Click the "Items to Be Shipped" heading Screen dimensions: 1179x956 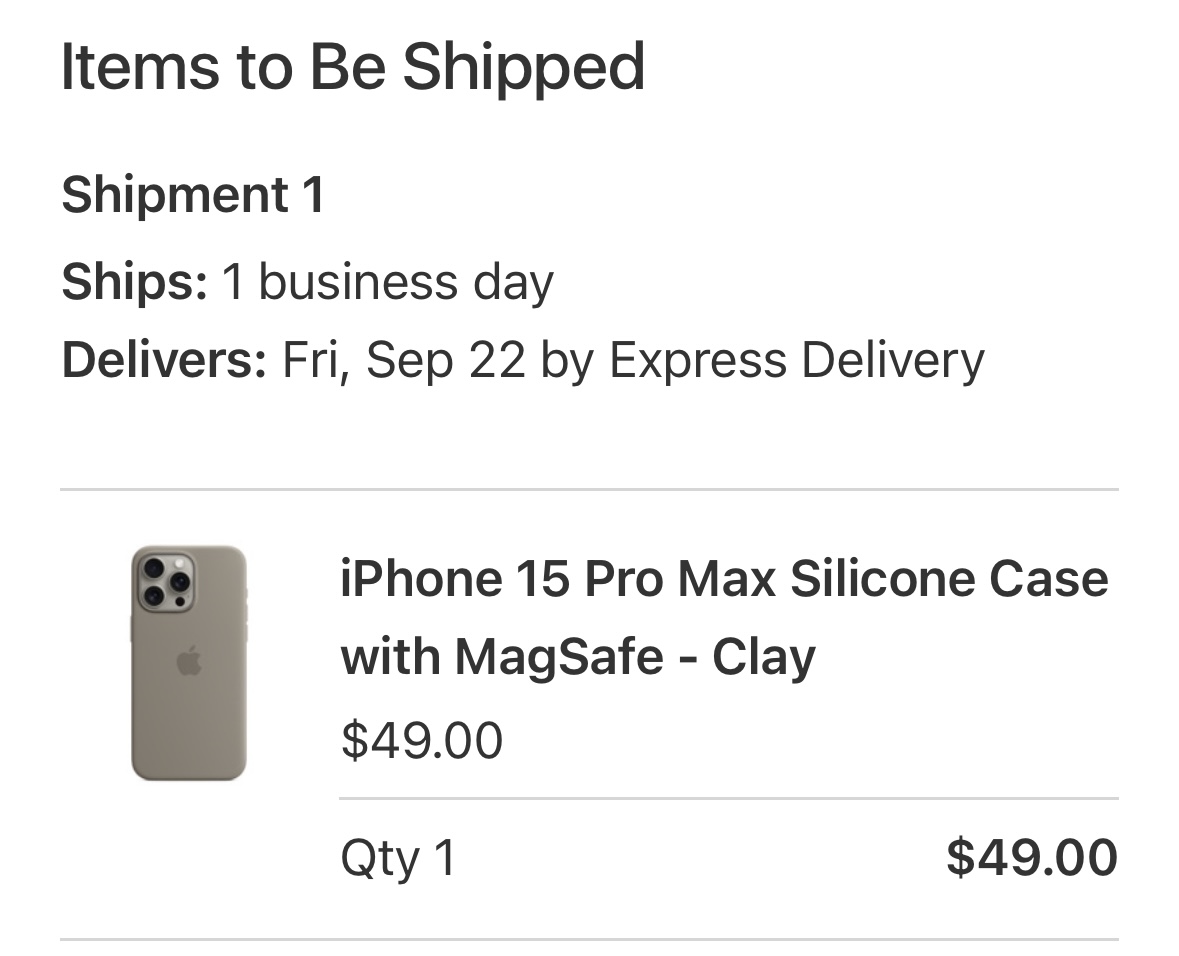click(x=352, y=67)
